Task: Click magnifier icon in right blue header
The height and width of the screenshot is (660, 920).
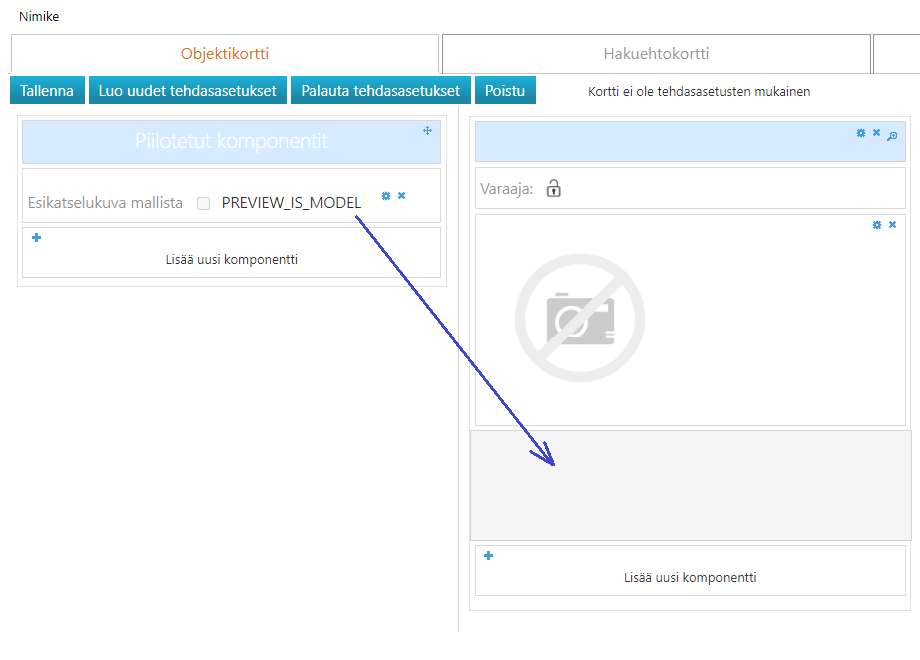Action: tap(892, 134)
